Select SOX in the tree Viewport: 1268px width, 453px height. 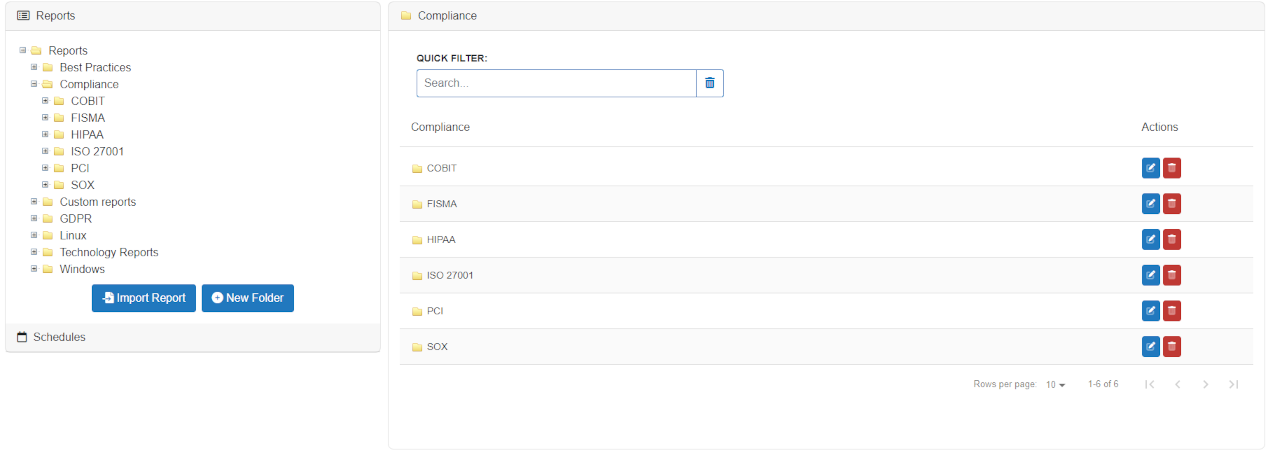pos(83,185)
